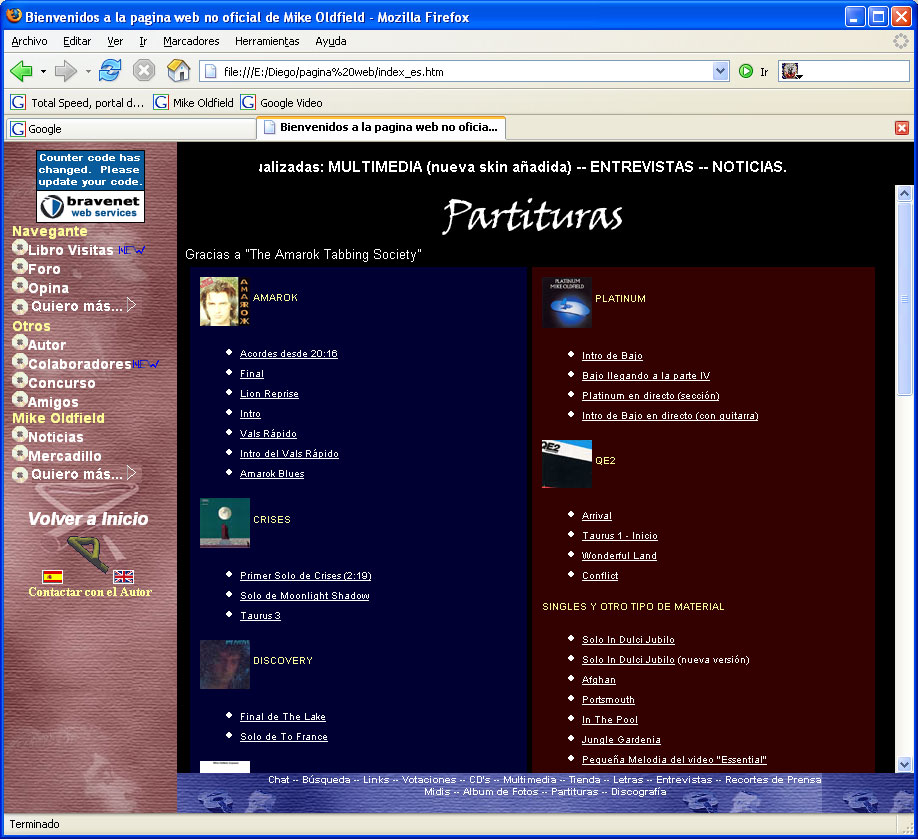The height and width of the screenshot is (839, 918).
Task: Open Intro de Bajo link under Platinum
Action: coord(612,355)
